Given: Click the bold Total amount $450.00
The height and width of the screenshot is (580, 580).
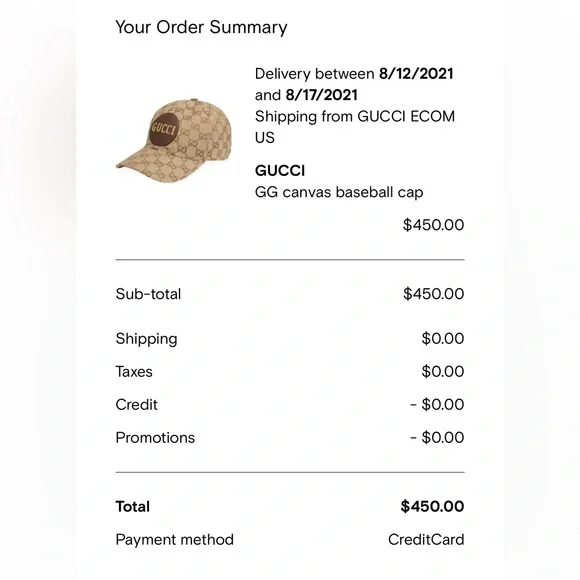Looking at the screenshot, I should [x=432, y=506].
